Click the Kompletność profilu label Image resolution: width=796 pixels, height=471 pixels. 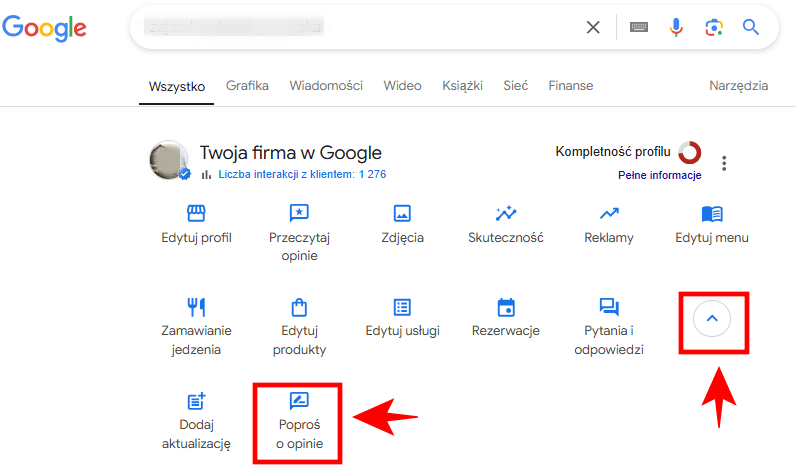click(x=613, y=151)
